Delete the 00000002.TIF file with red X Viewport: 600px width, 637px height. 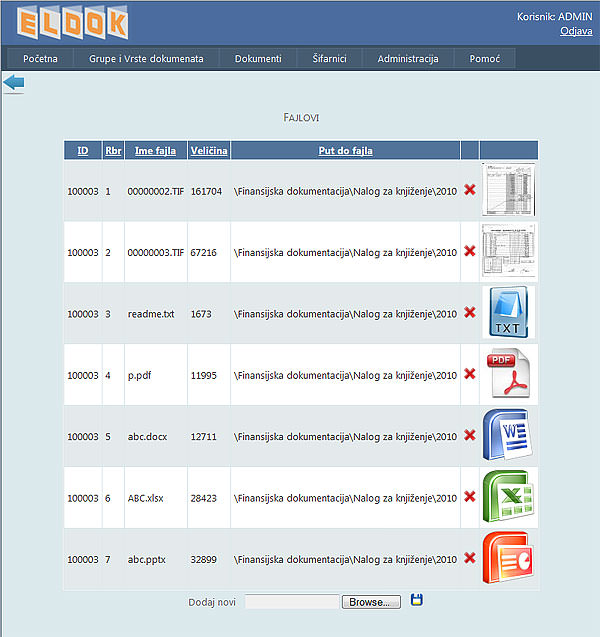click(470, 189)
